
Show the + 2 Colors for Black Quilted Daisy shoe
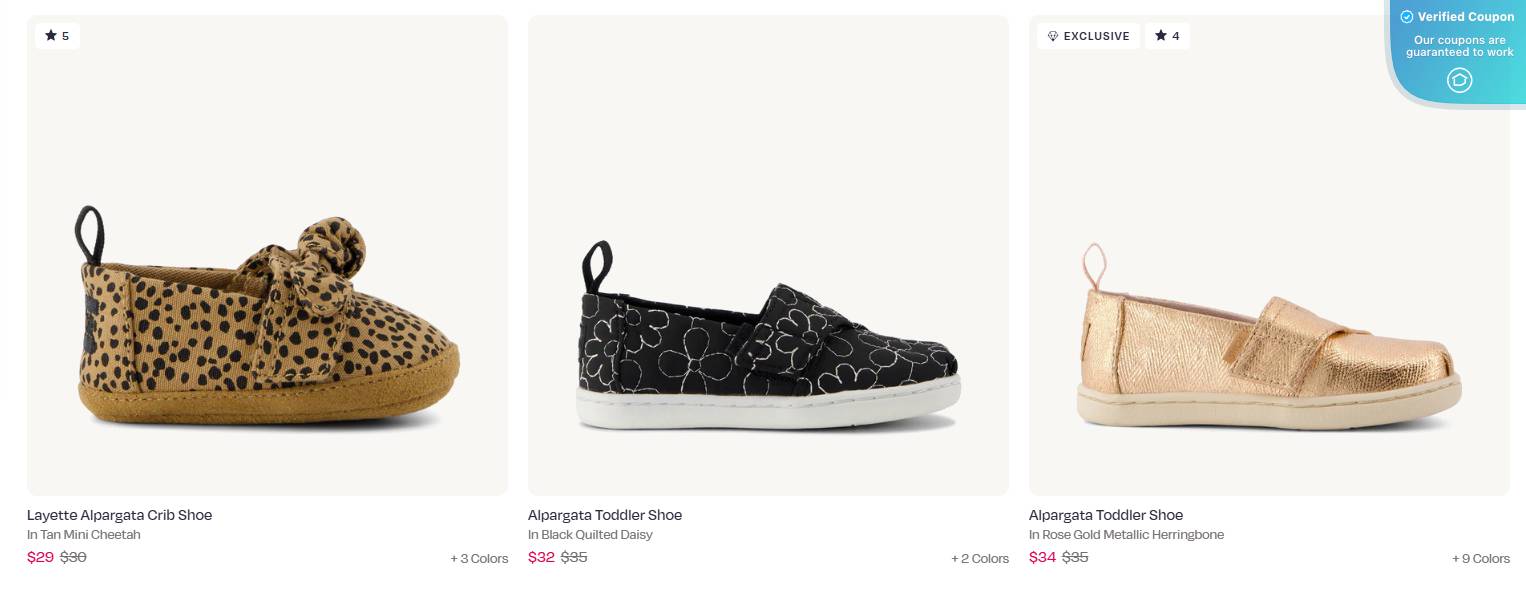pyautogui.click(x=980, y=559)
